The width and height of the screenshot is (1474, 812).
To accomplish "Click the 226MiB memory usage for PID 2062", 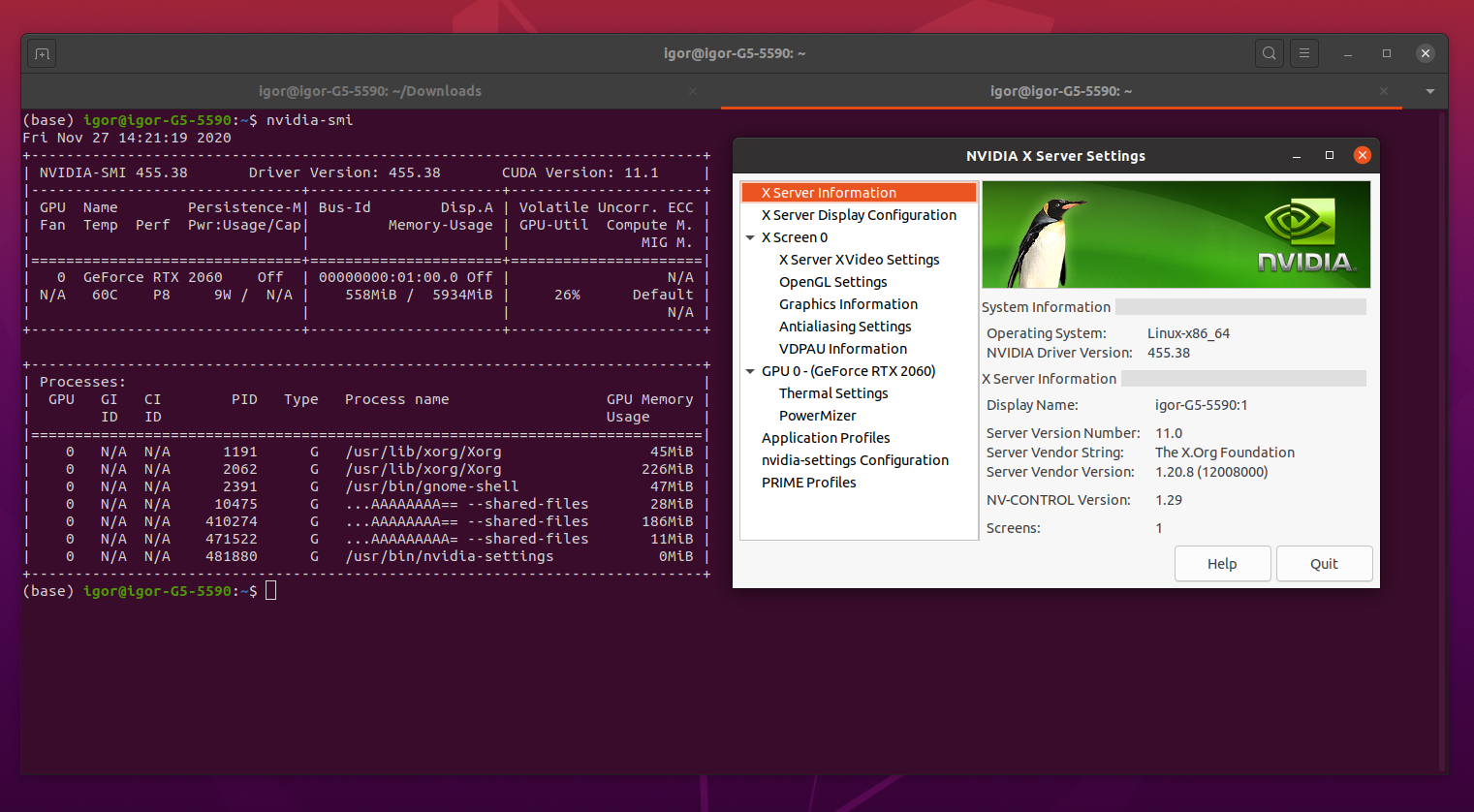I will (x=668, y=469).
